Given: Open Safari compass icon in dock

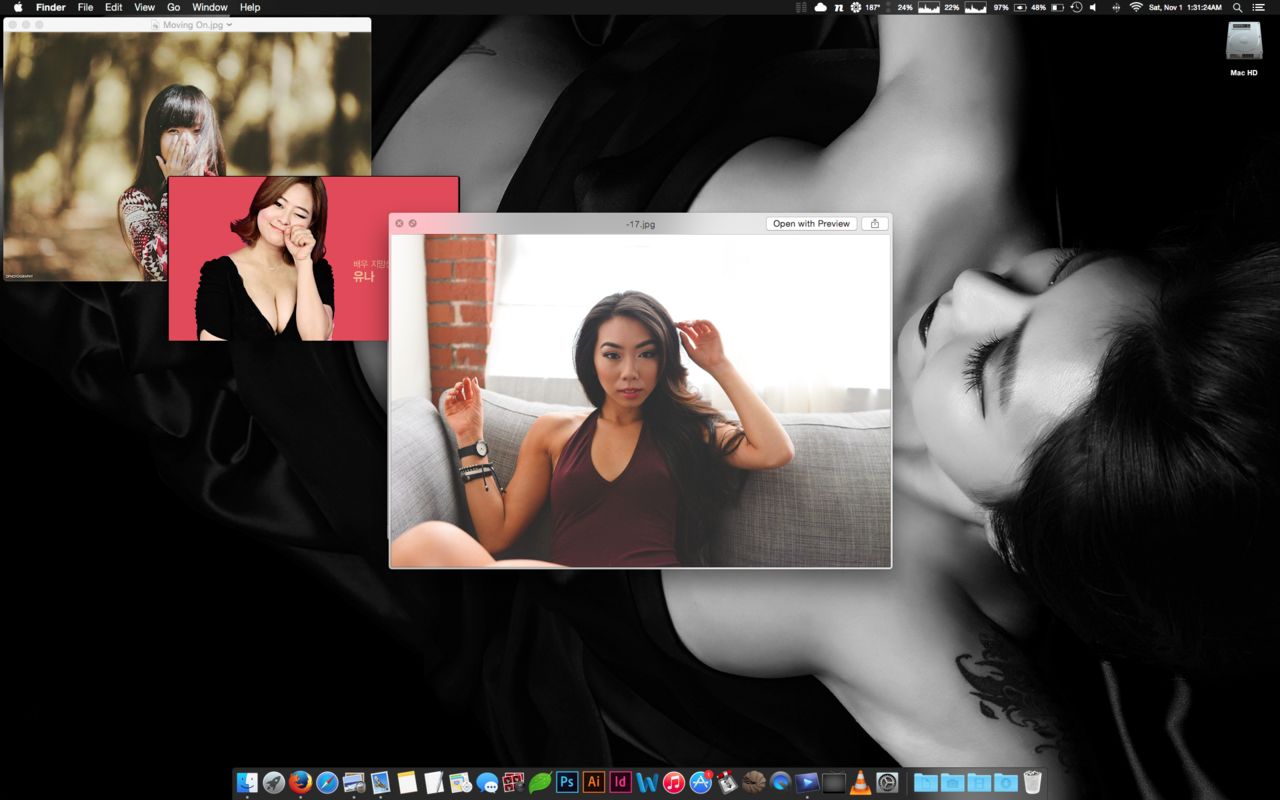Looking at the screenshot, I should point(327,782).
